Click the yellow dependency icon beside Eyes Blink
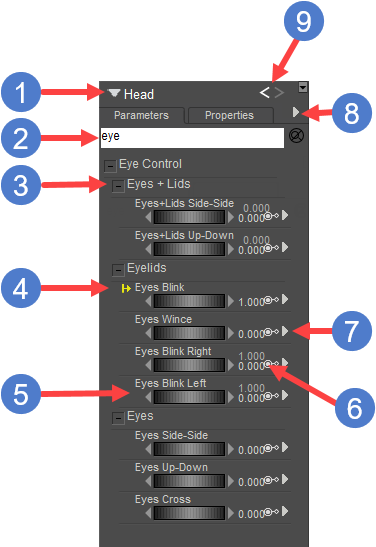Image resolution: width=376 pixels, height=547 pixels. (126, 289)
